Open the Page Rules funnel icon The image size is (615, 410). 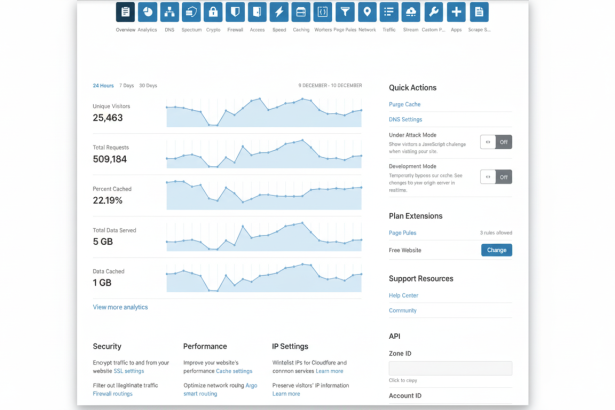coord(345,12)
